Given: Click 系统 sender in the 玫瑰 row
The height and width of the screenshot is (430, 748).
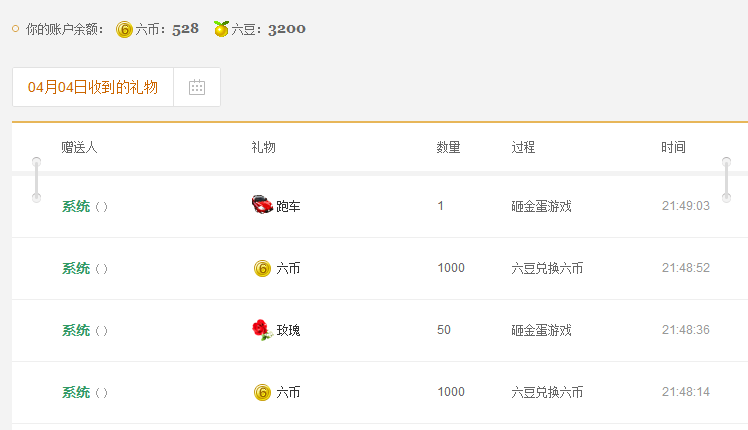Looking at the screenshot, I should click(x=76, y=330).
